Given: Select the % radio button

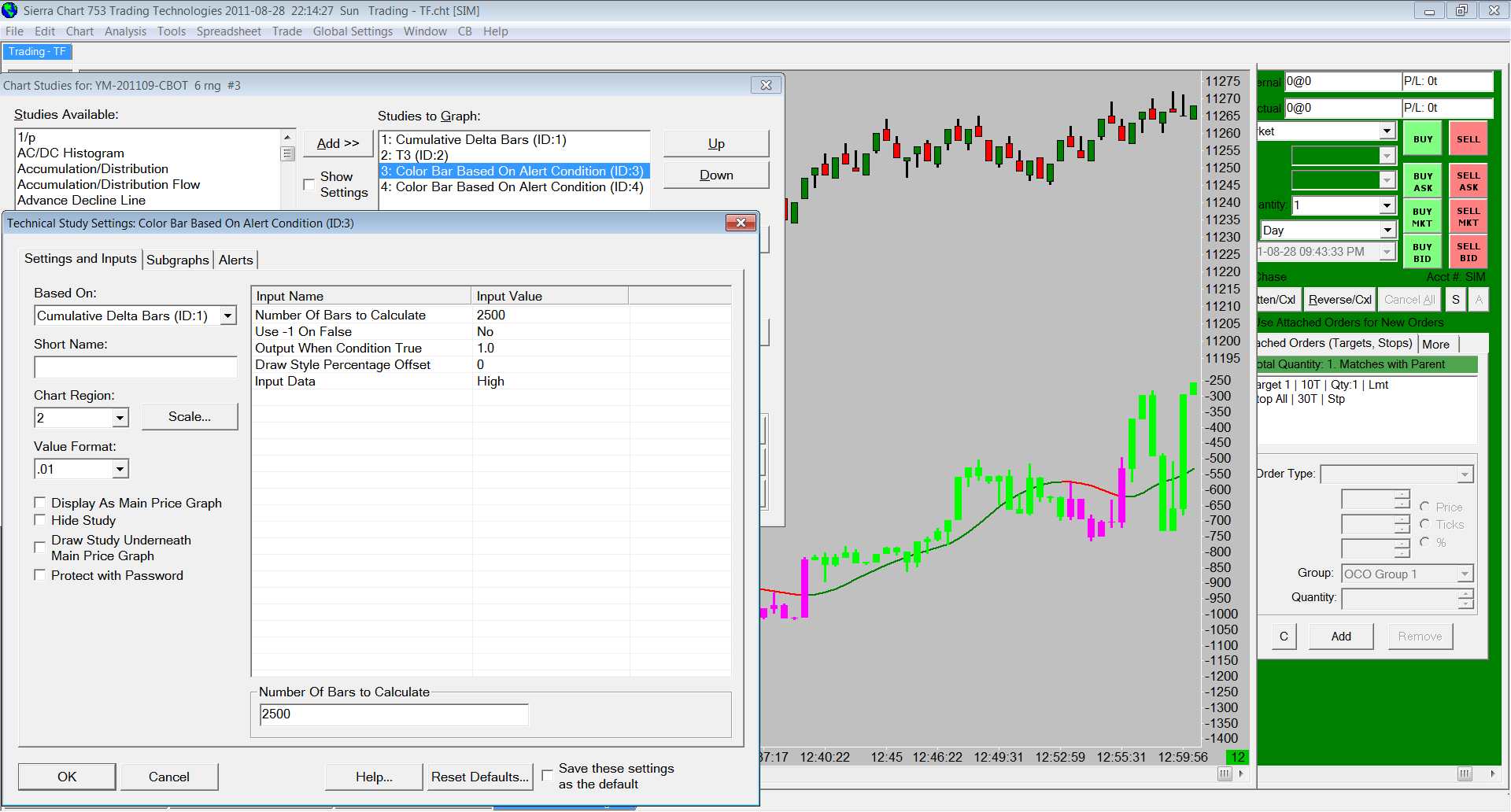Looking at the screenshot, I should point(1424,542).
